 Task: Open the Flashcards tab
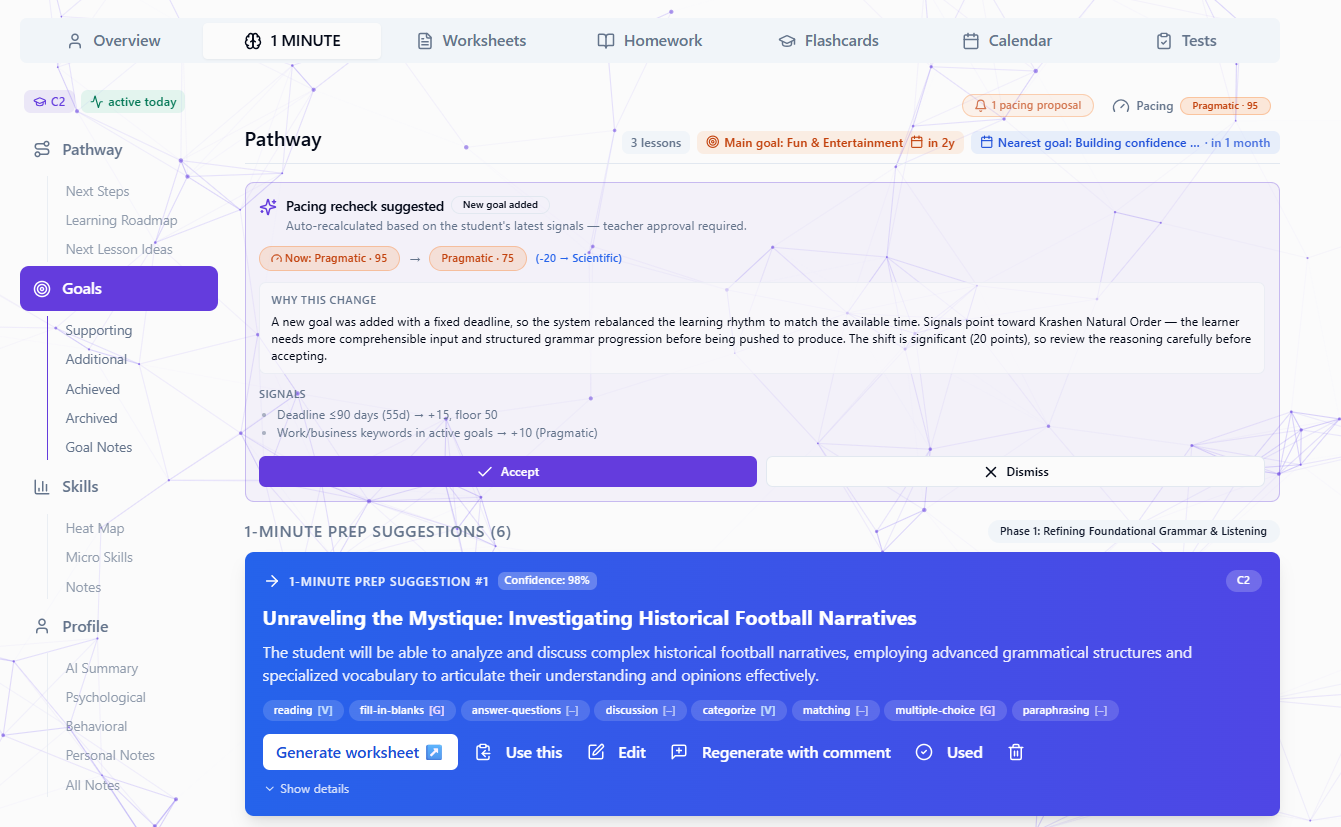pos(828,41)
